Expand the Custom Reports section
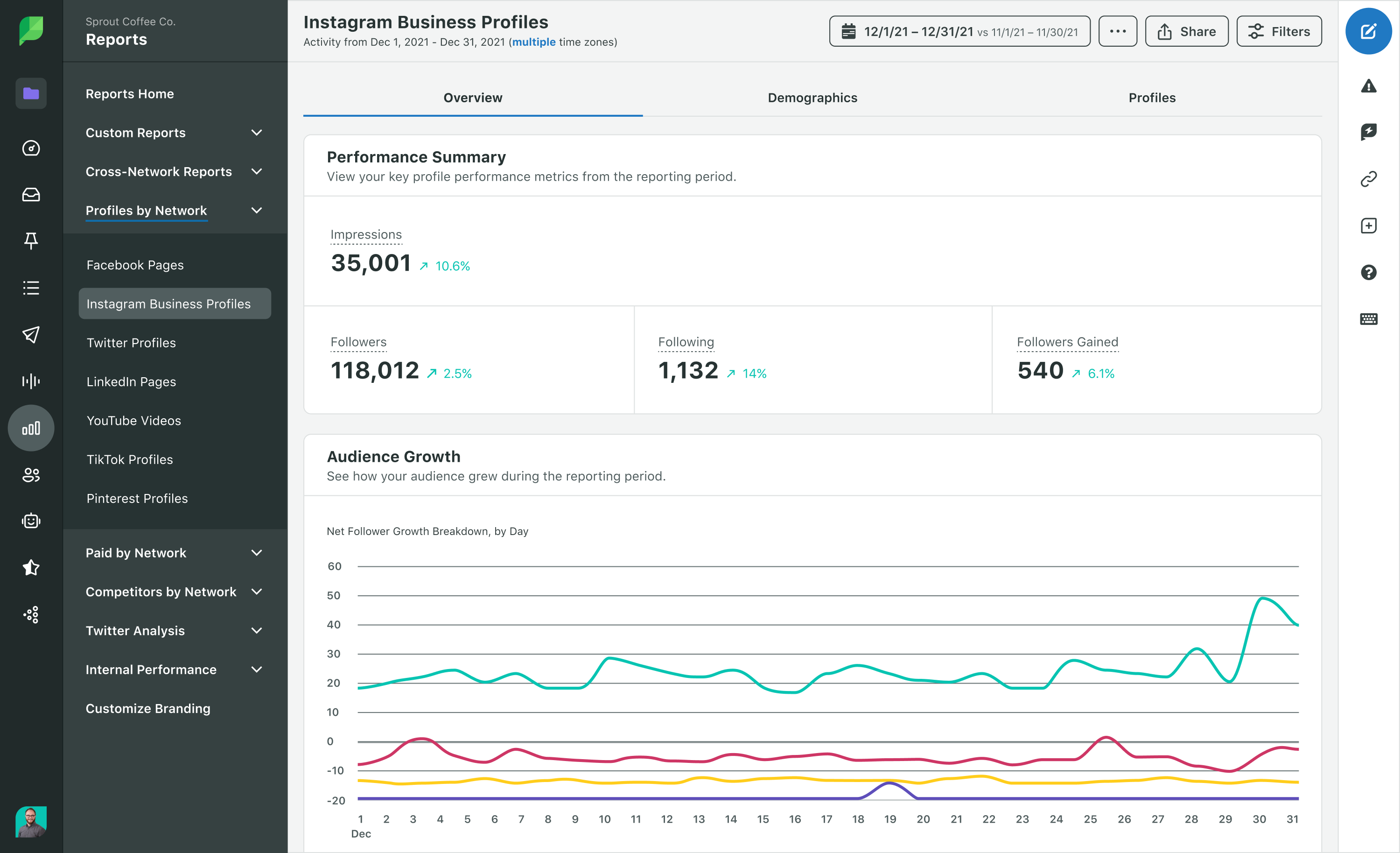The image size is (1400, 853). click(x=257, y=133)
